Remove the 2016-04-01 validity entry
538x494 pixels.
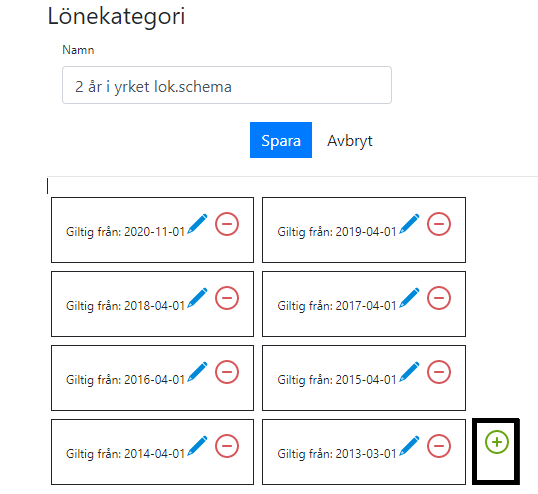227,372
